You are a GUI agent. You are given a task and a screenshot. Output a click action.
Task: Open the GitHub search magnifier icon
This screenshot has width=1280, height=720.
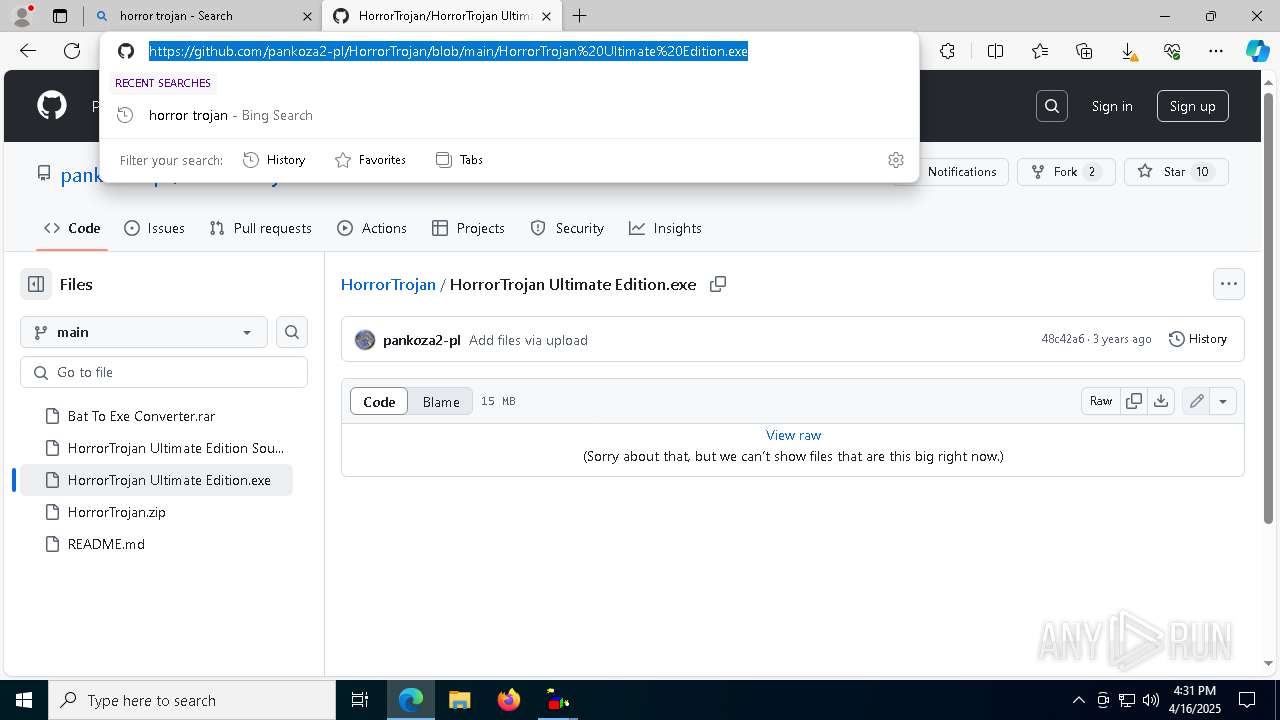pos(1052,106)
